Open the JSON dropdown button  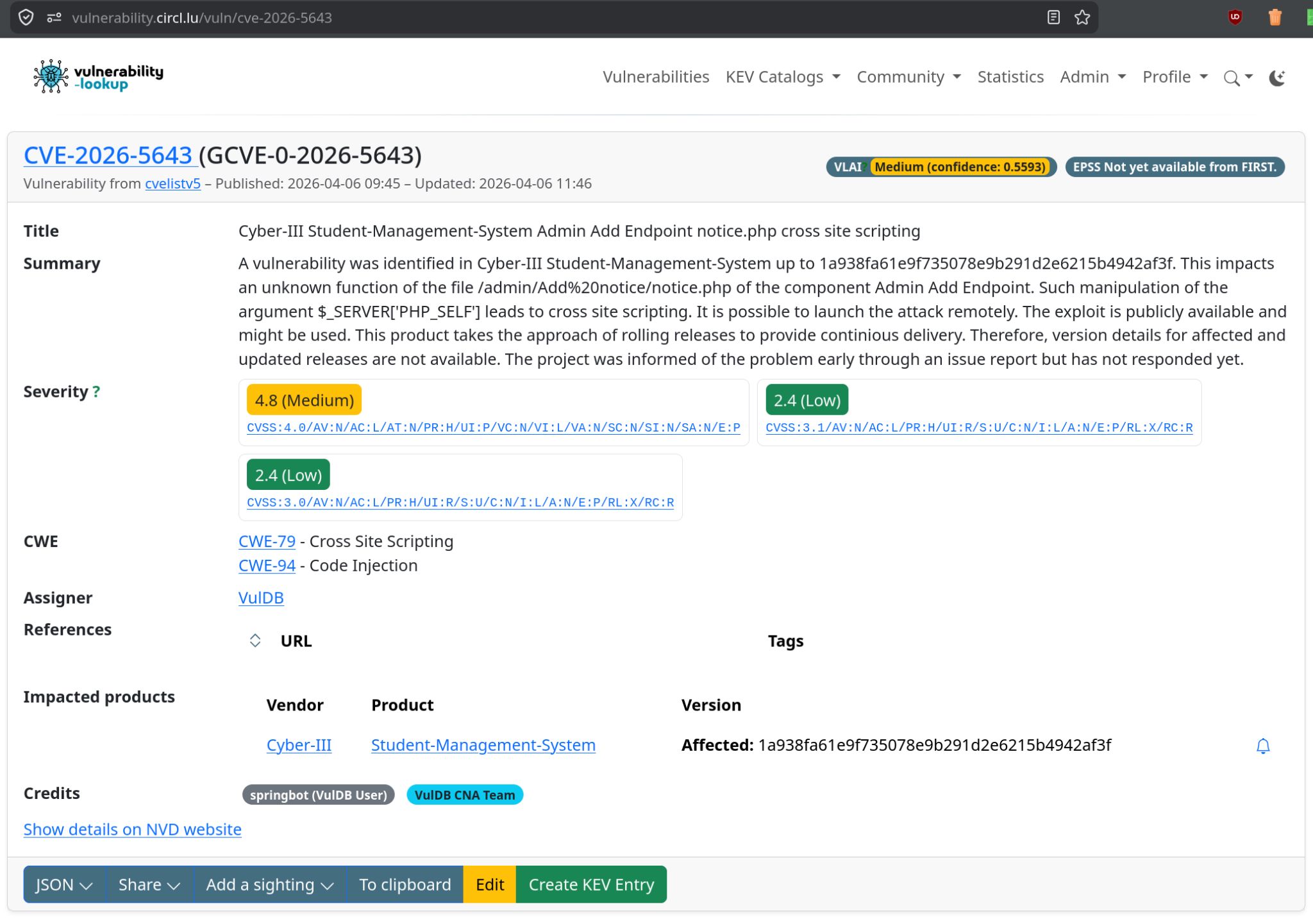click(x=64, y=884)
